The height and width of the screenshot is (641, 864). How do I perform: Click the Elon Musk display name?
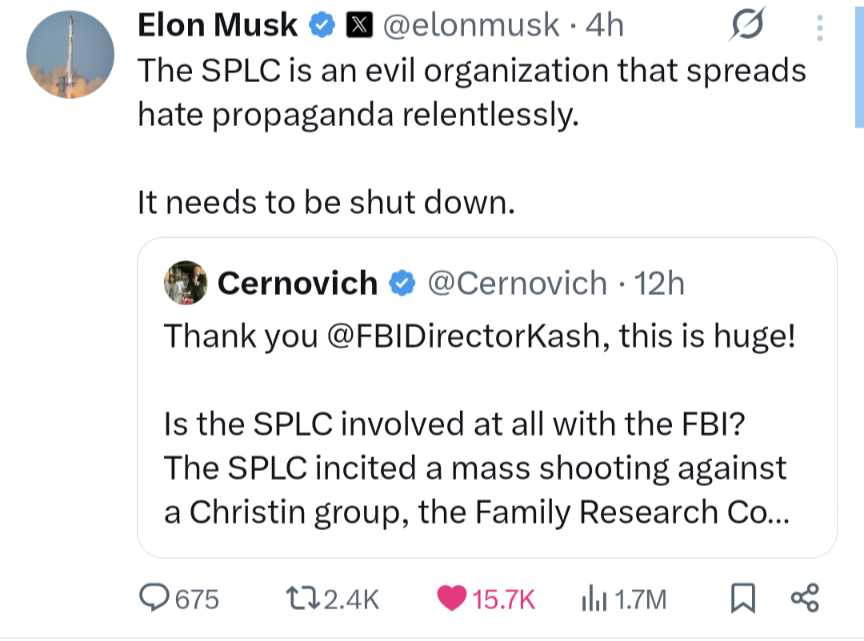pos(217,25)
